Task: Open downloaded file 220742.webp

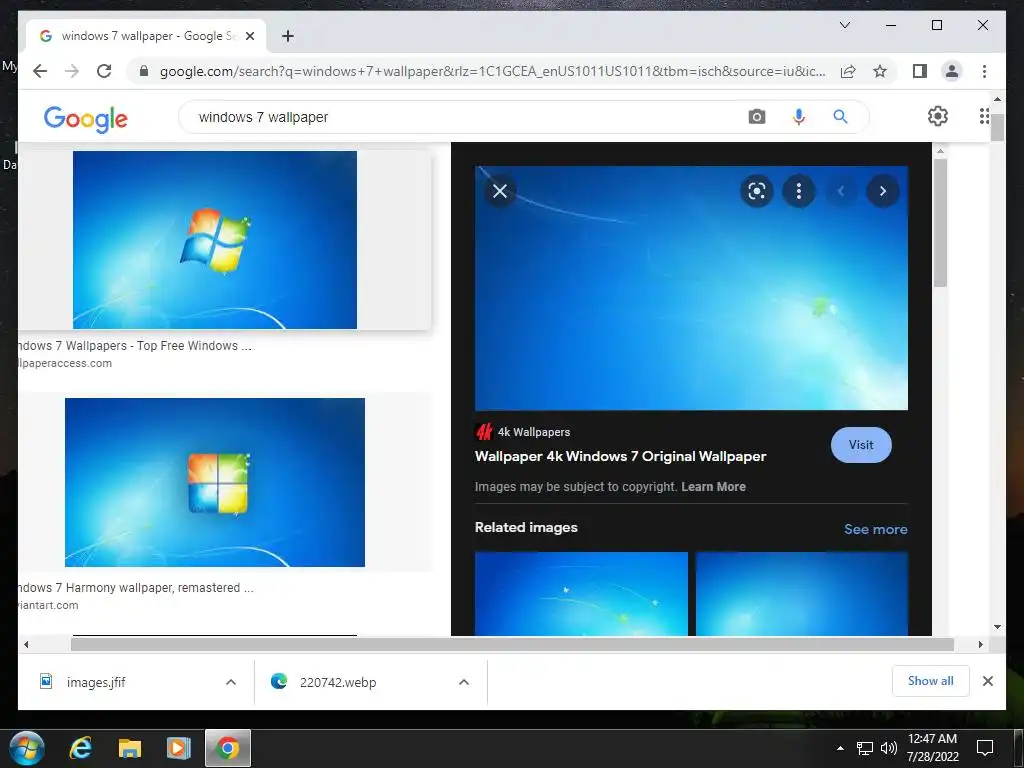Action: (x=337, y=682)
